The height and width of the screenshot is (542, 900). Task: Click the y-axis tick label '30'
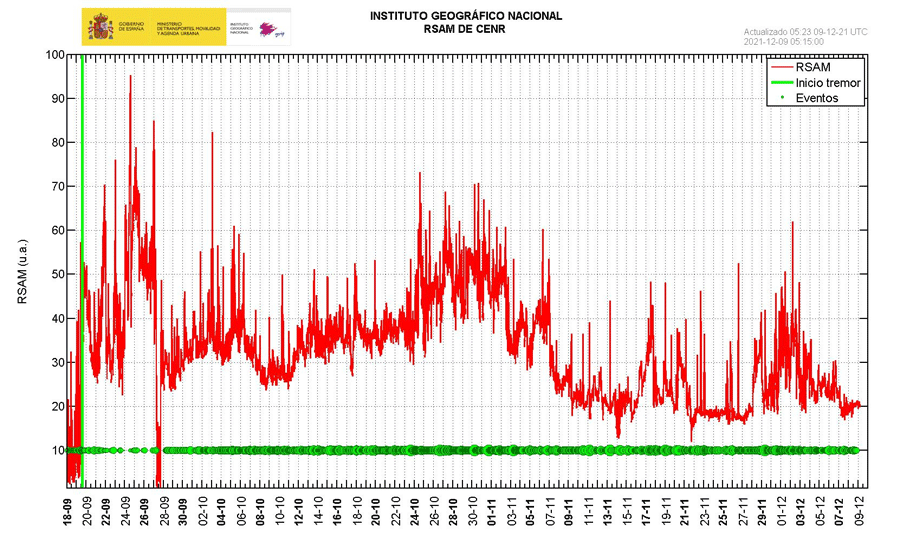[x=58, y=362]
